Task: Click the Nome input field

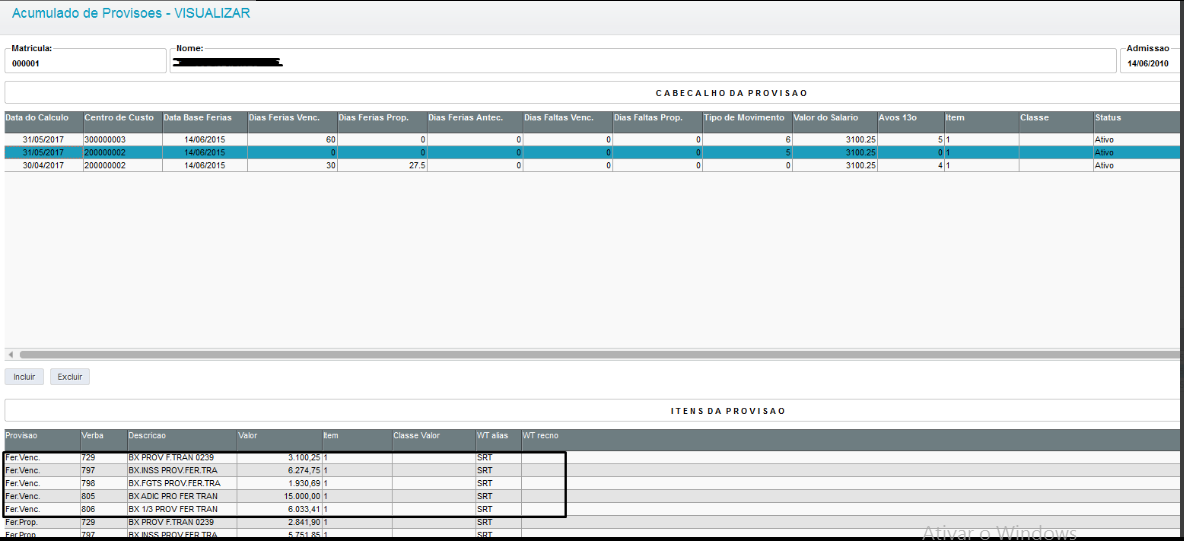Action: tap(643, 63)
